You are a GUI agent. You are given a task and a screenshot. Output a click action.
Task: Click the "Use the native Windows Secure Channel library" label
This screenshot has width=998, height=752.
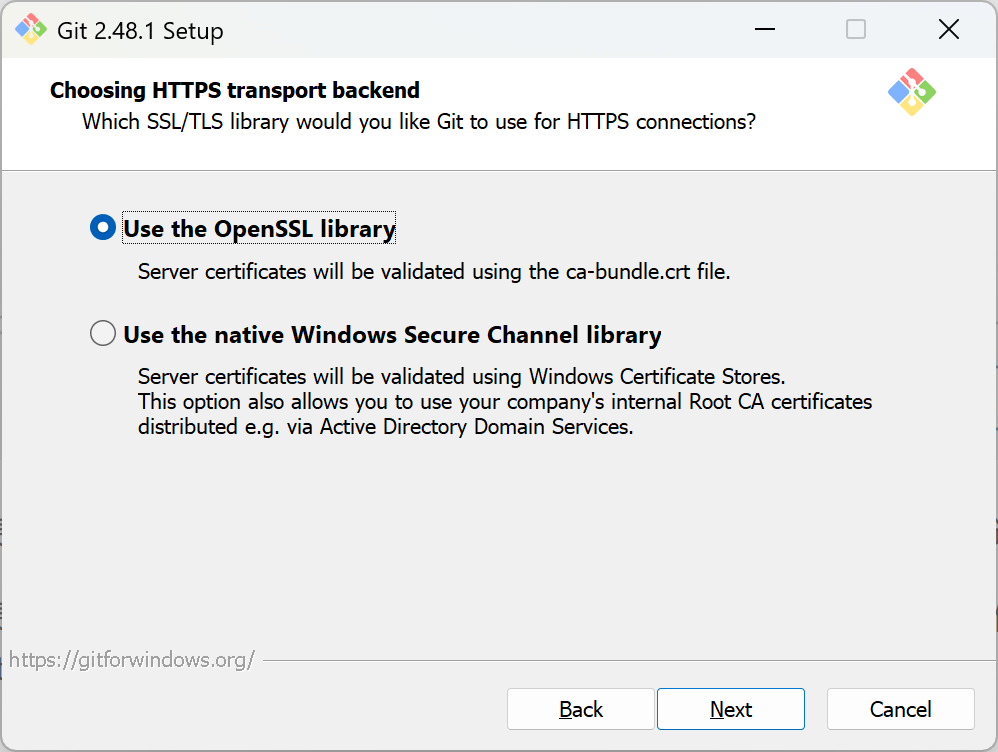point(392,334)
